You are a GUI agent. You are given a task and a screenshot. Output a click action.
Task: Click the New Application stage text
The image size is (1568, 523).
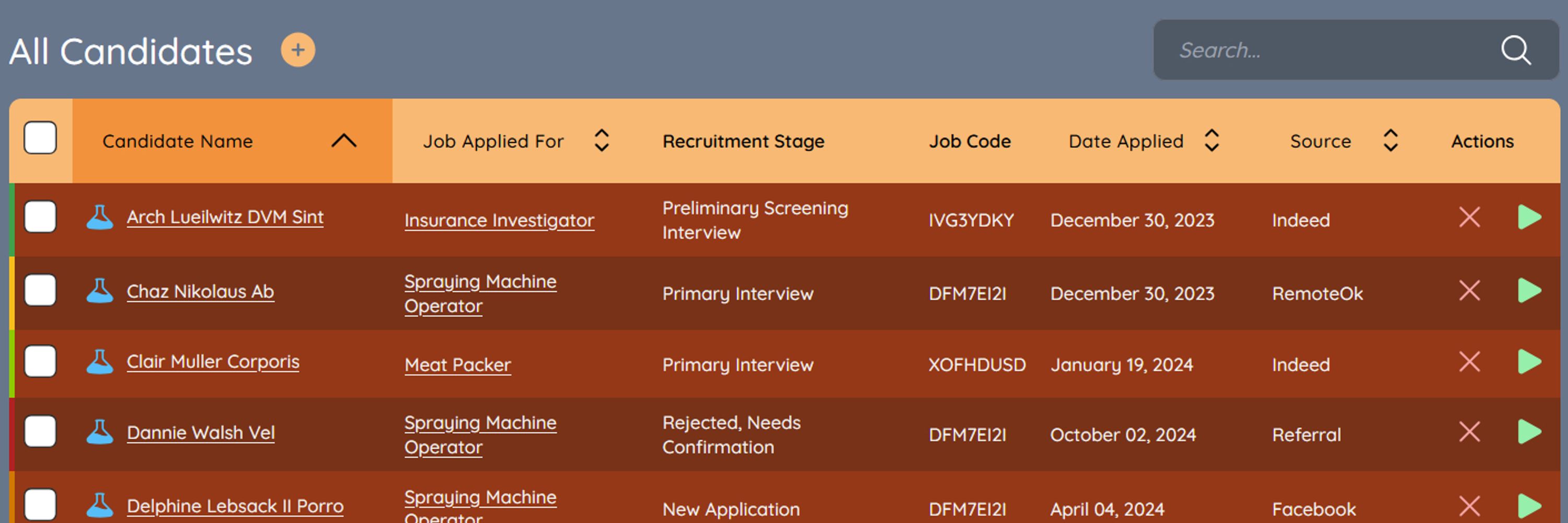tap(731, 509)
